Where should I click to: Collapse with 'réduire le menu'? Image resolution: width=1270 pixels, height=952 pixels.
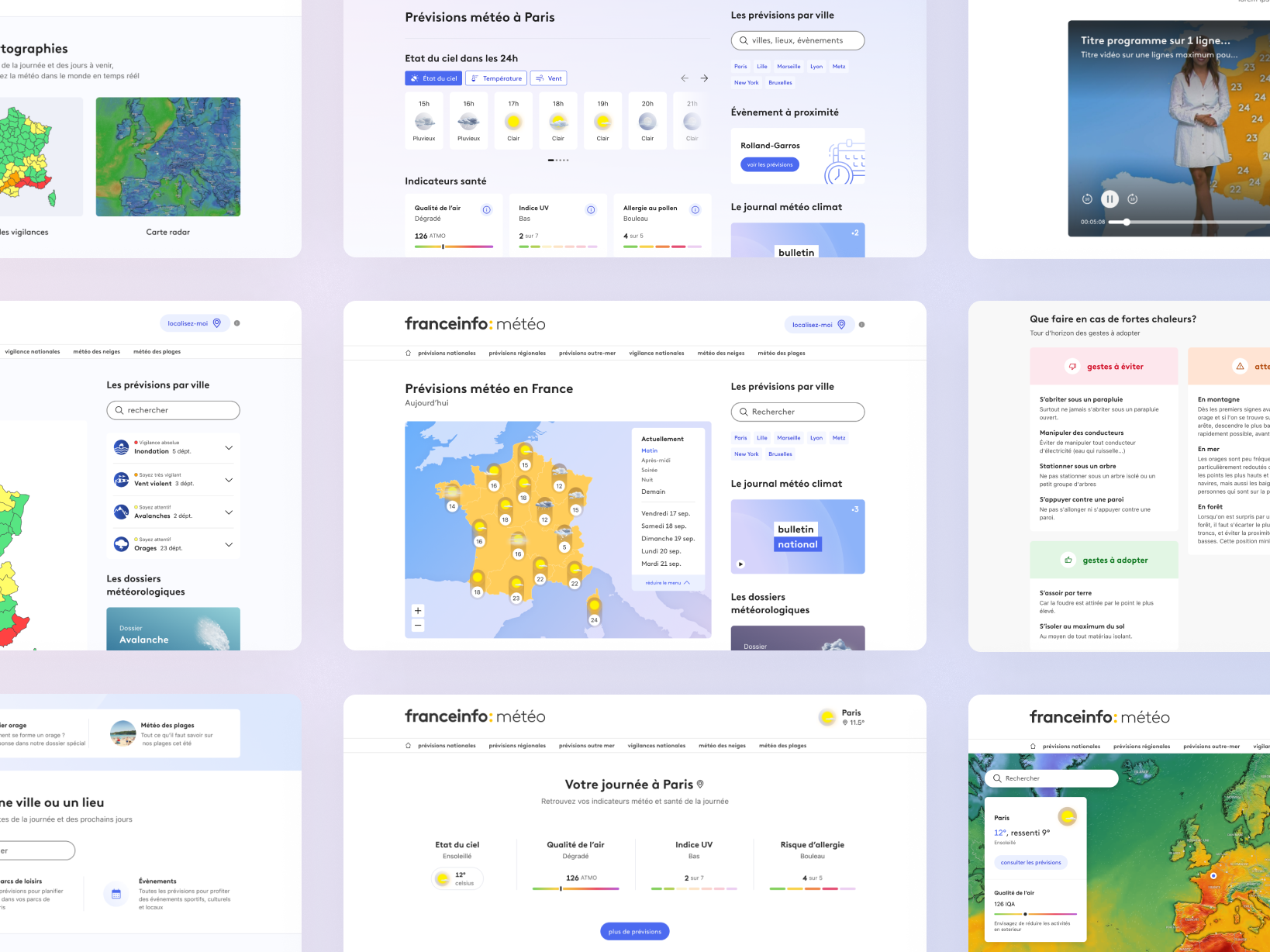(668, 583)
